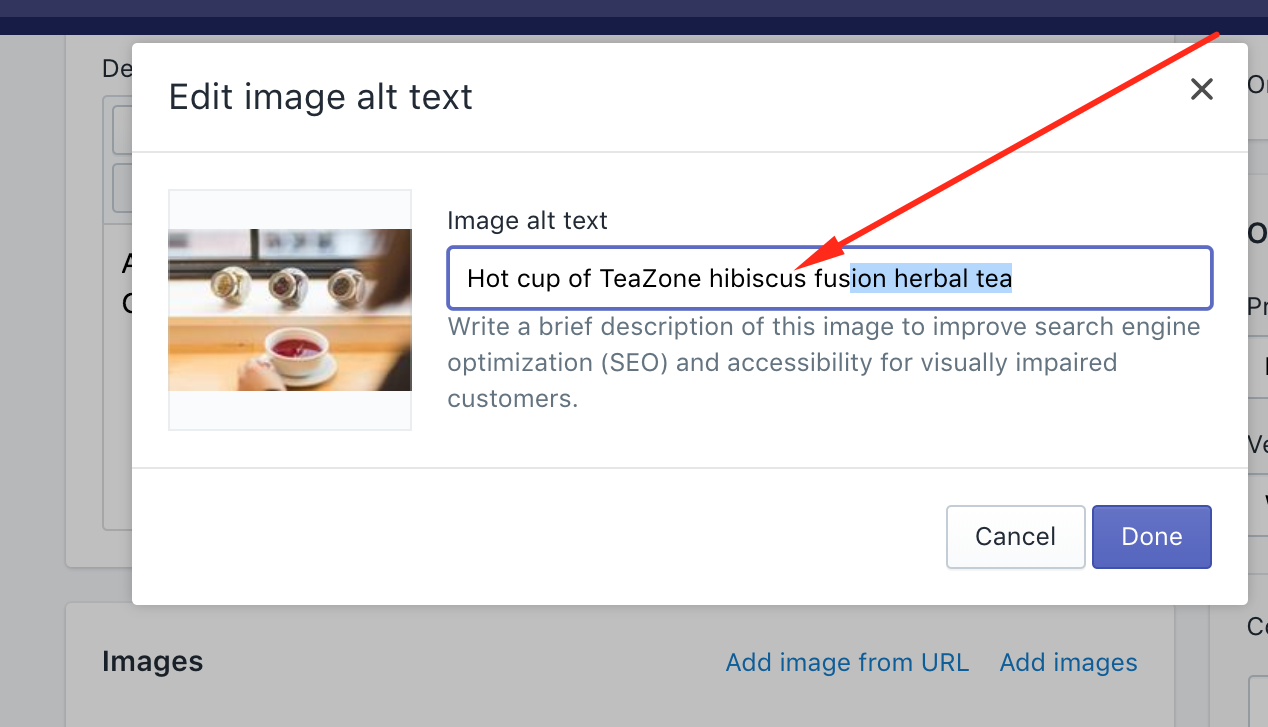Open Add image from URL
1268x727 pixels.
point(847,662)
